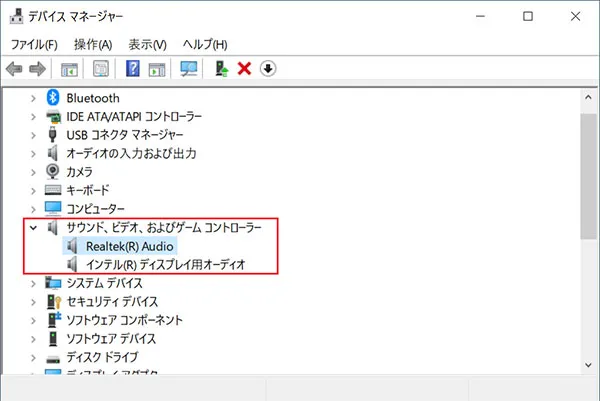Viewport: 600px width, 401px height.
Task: Click the red X uninstall device icon
Action: [244, 69]
